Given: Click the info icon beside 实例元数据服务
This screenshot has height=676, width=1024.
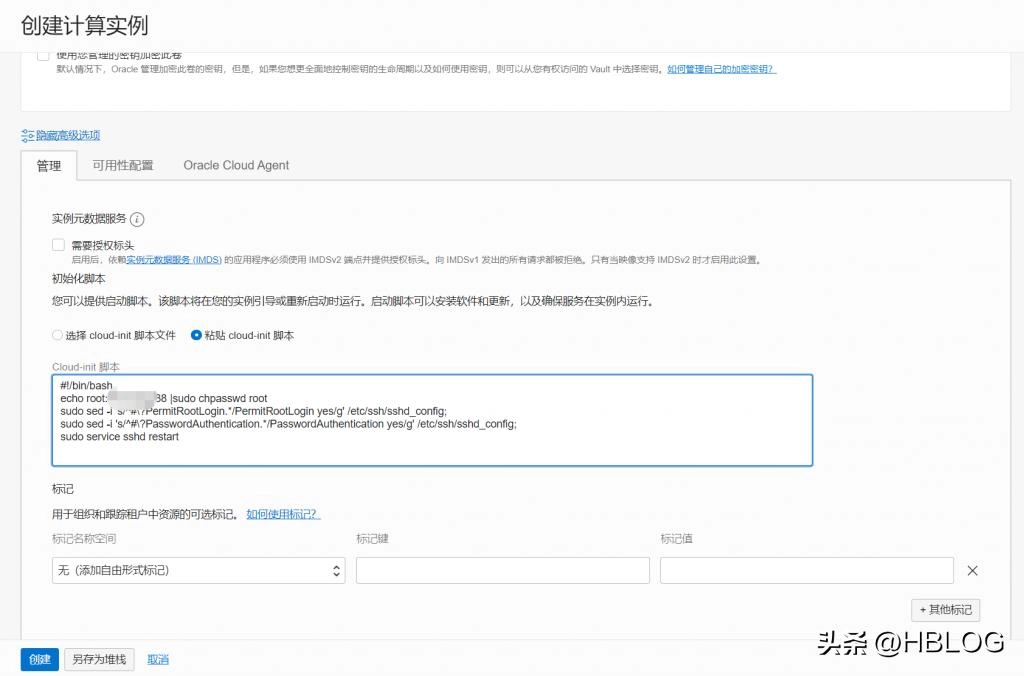Looking at the screenshot, I should [x=137, y=219].
